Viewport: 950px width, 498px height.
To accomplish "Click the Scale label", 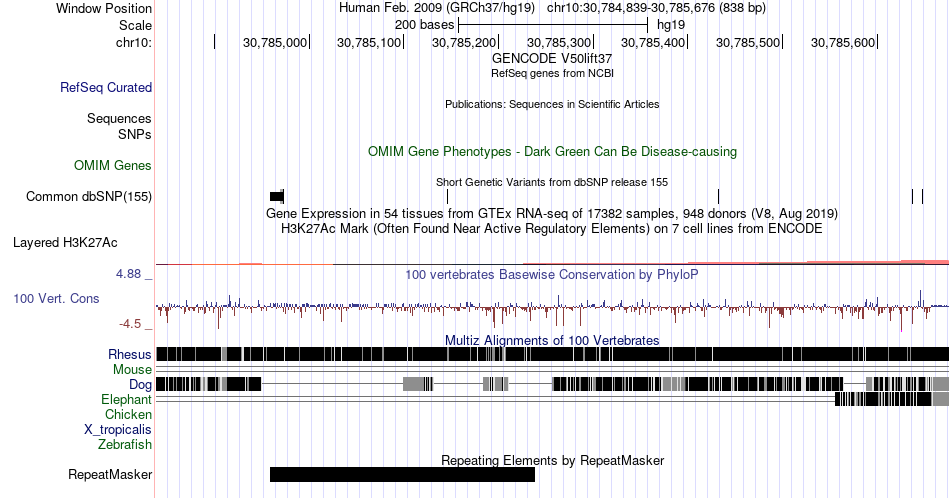I will point(136,25).
